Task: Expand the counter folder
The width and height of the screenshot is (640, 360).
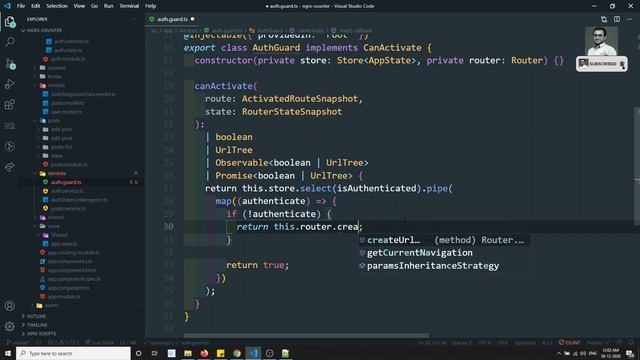Action: [x=56, y=68]
